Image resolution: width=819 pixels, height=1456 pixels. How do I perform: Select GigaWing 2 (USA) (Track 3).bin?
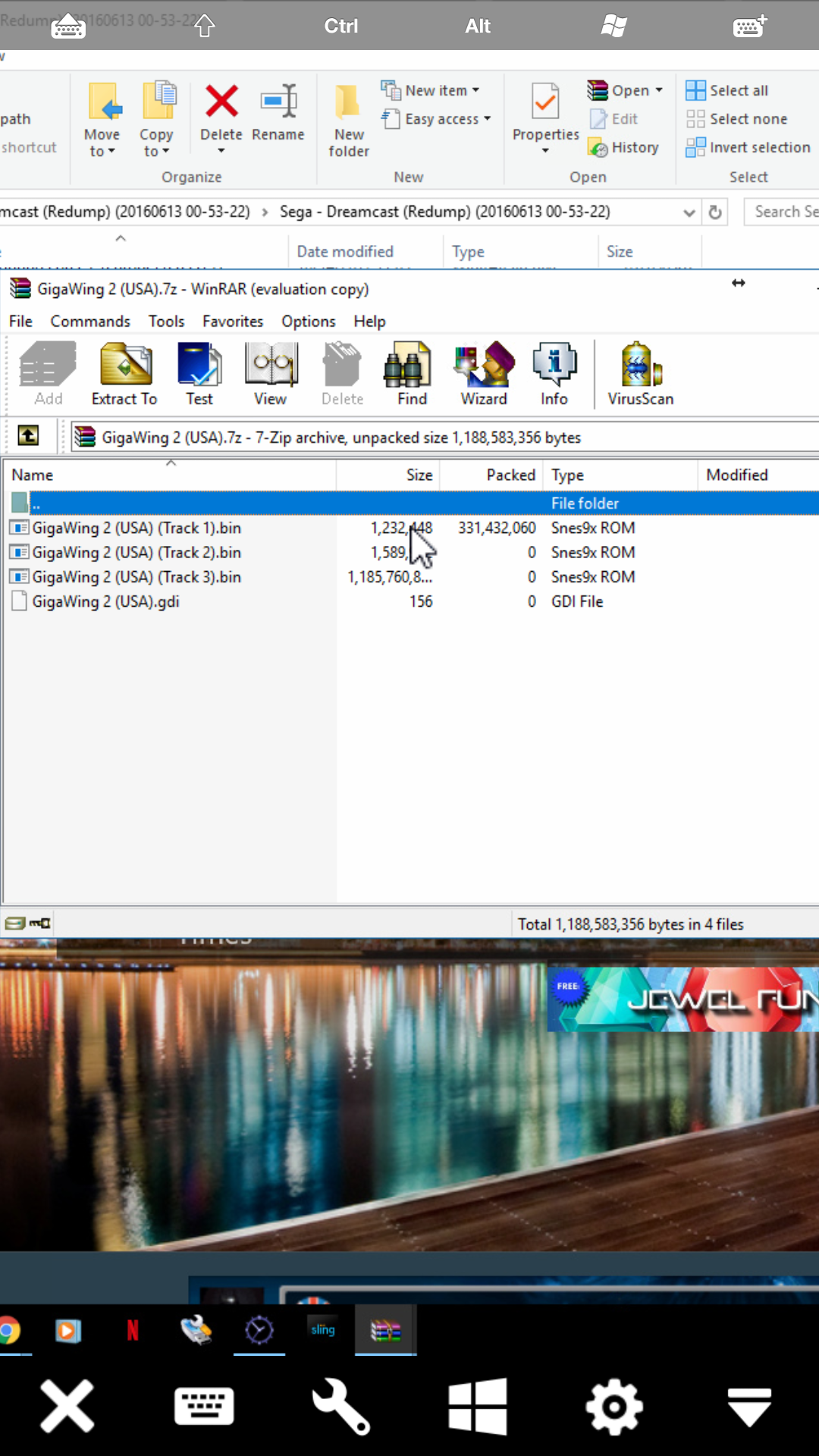(x=136, y=577)
